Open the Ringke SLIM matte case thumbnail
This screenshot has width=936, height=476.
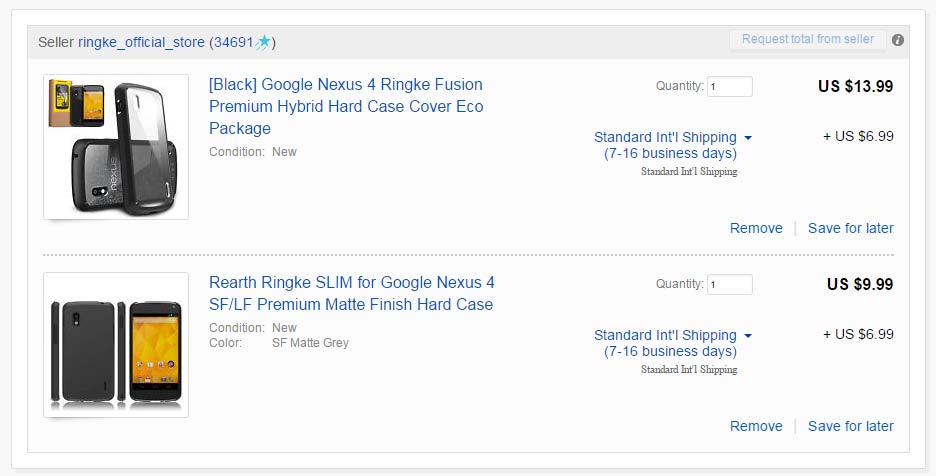click(116, 344)
